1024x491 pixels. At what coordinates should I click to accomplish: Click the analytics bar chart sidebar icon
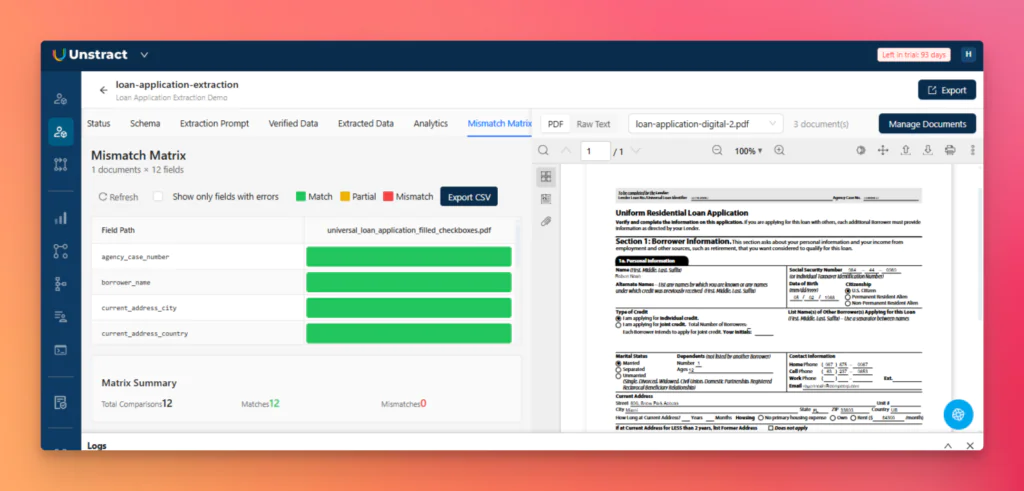click(x=61, y=218)
